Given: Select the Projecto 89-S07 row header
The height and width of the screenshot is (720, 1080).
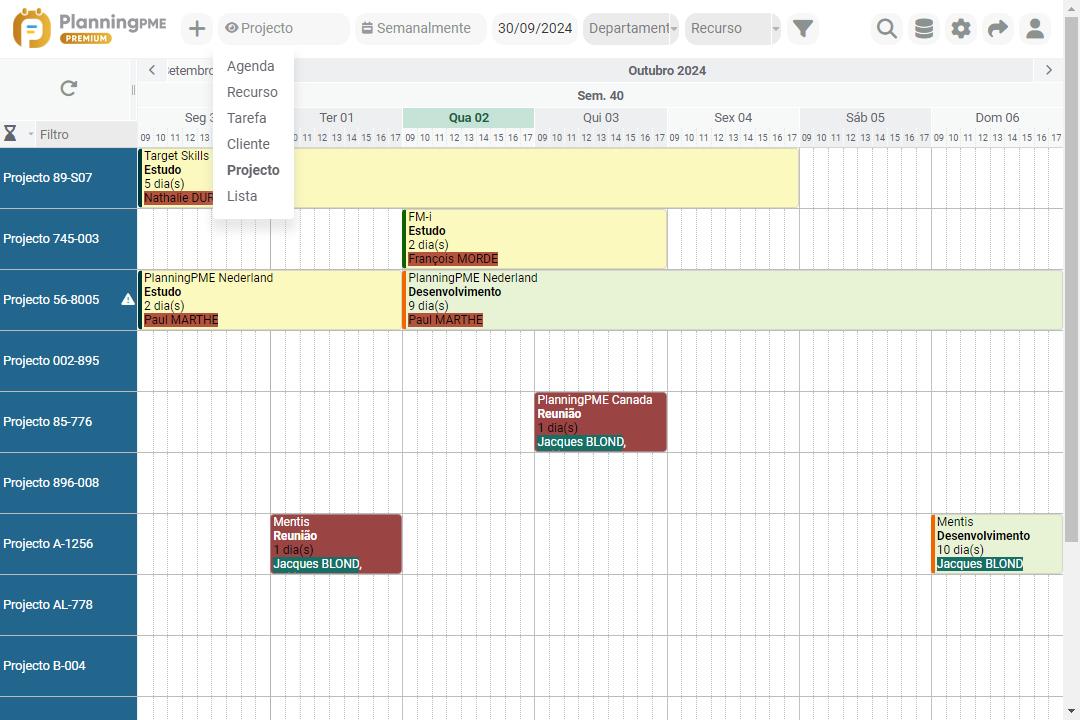Looking at the screenshot, I should coord(68,178).
